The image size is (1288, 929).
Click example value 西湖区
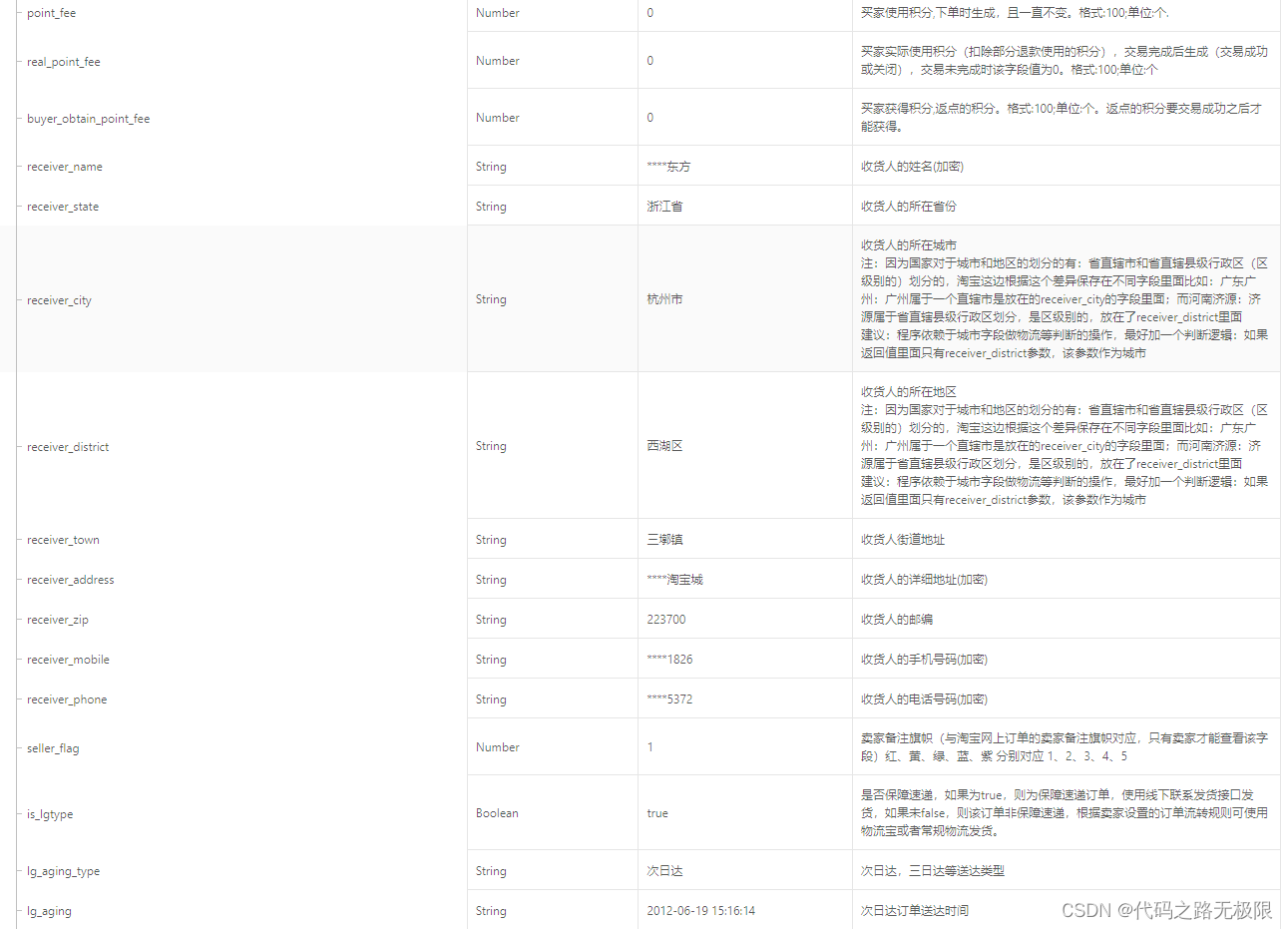pos(664,446)
